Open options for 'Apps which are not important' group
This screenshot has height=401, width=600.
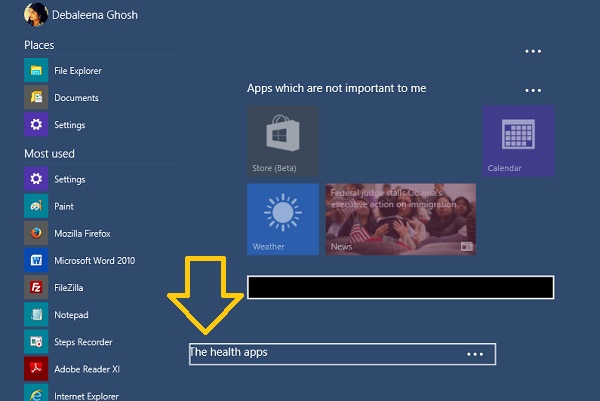533,90
